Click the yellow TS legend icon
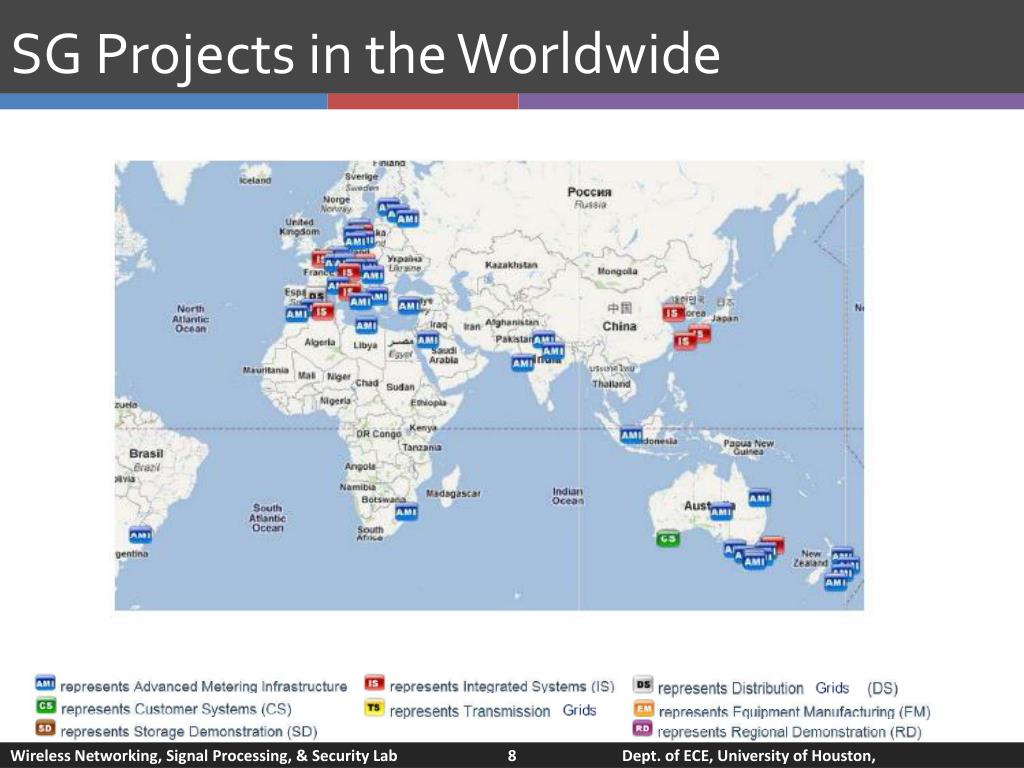The image size is (1024, 768). coord(374,707)
